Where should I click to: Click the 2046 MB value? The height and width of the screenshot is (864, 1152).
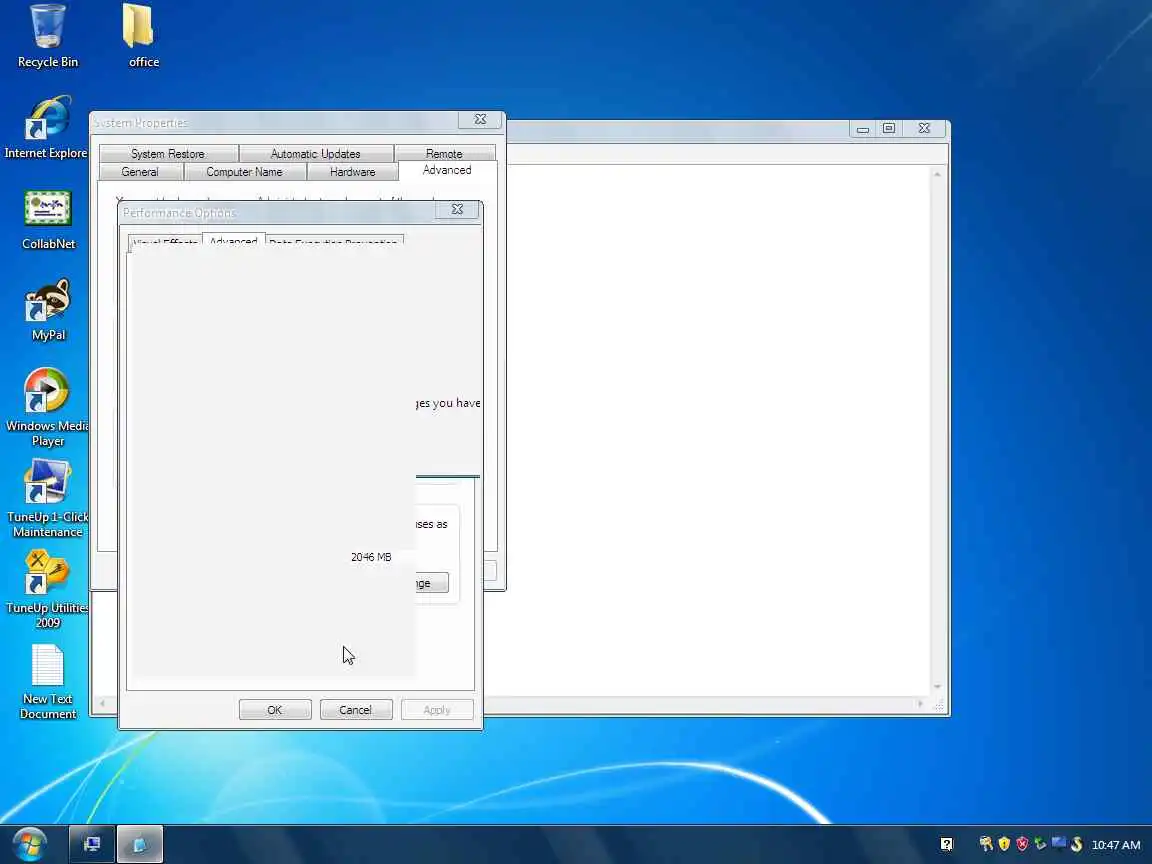coord(371,557)
